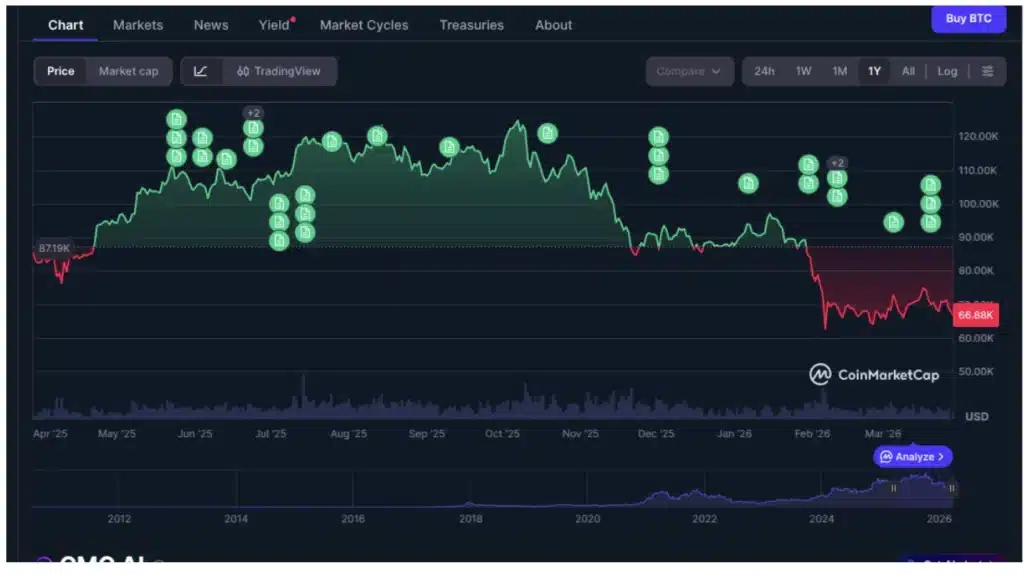Viewport: 1024px width, 574px height.
Task: Select the All time range
Action: 908,71
